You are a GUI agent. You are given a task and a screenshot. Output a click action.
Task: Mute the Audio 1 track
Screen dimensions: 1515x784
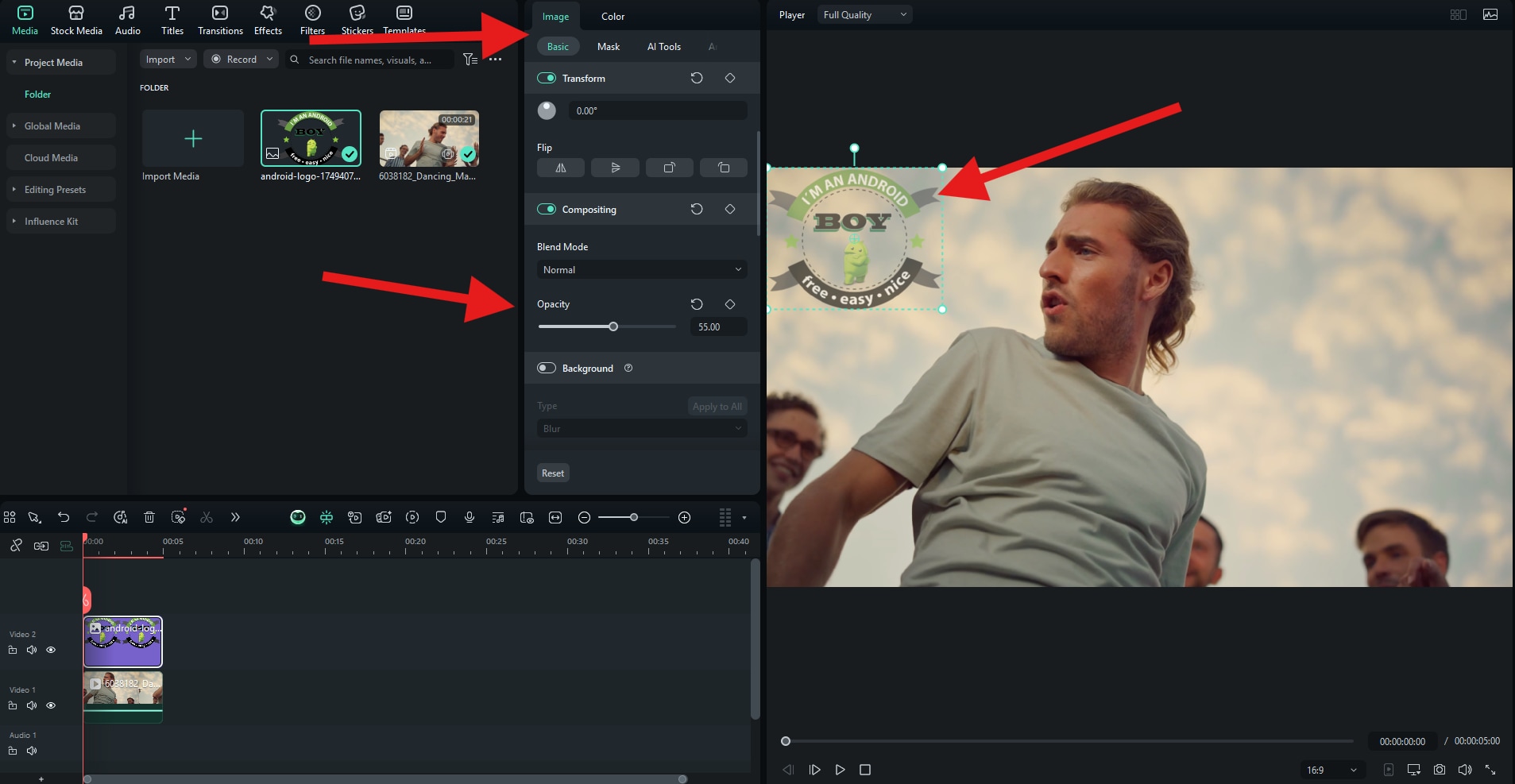point(32,751)
